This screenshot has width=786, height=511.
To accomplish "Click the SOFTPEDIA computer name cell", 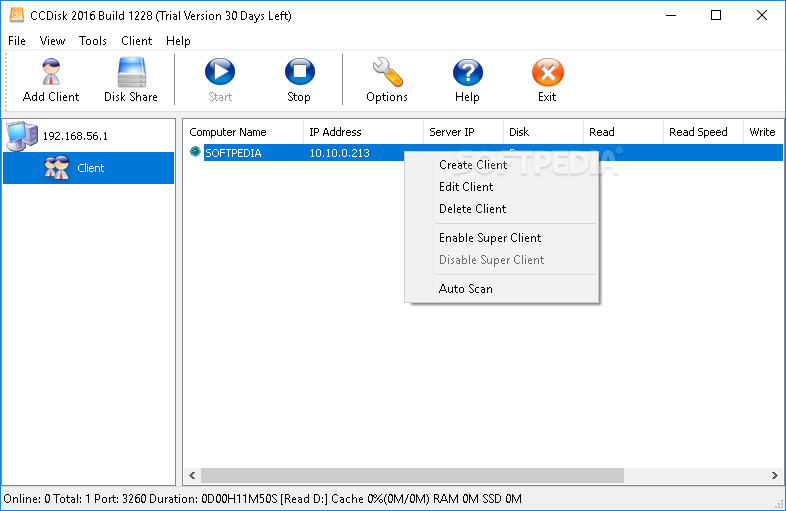I will pyautogui.click(x=233, y=153).
